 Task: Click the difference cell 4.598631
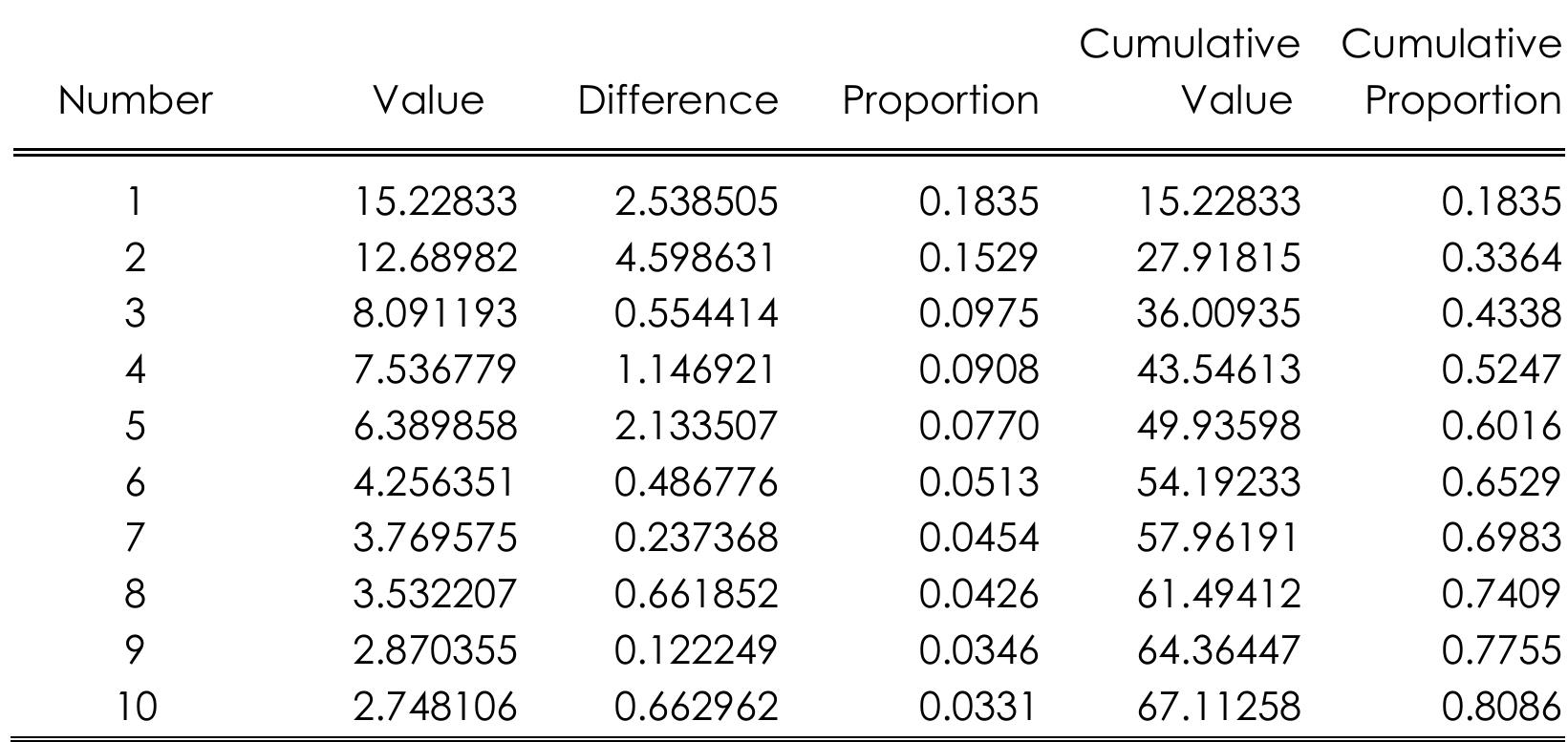[x=696, y=258]
